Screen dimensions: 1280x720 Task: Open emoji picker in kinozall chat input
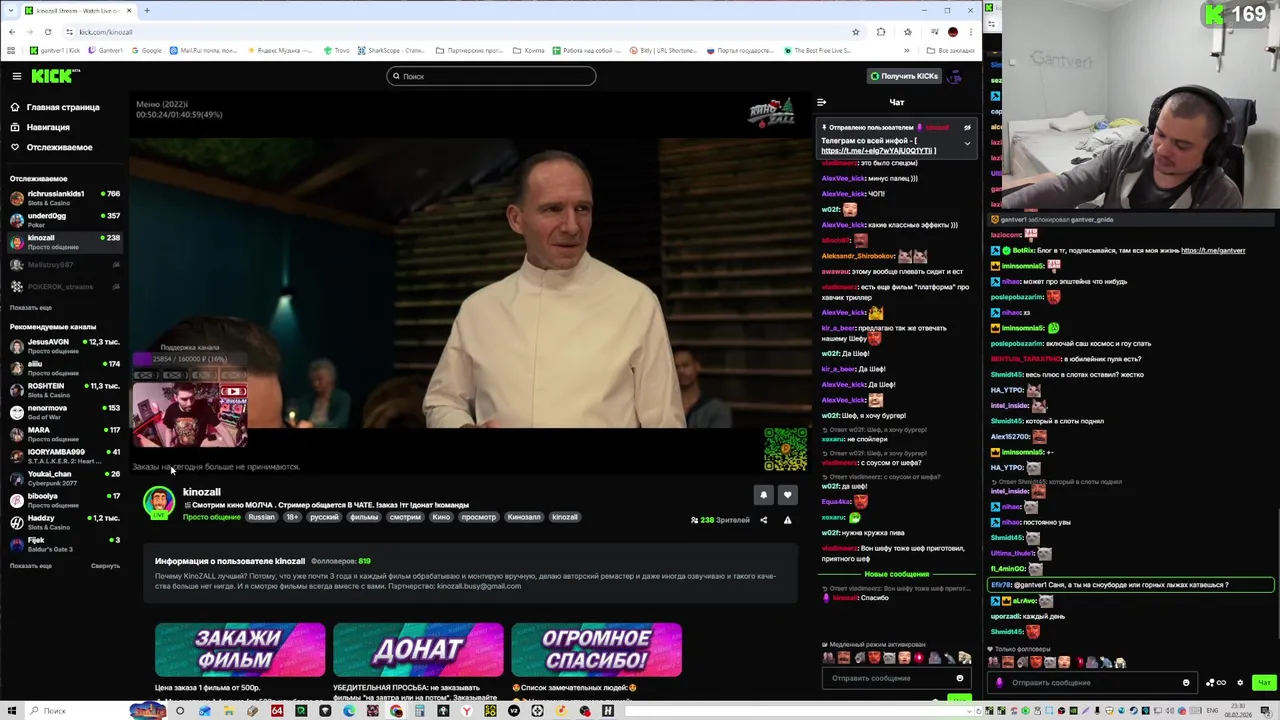click(x=959, y=678)
